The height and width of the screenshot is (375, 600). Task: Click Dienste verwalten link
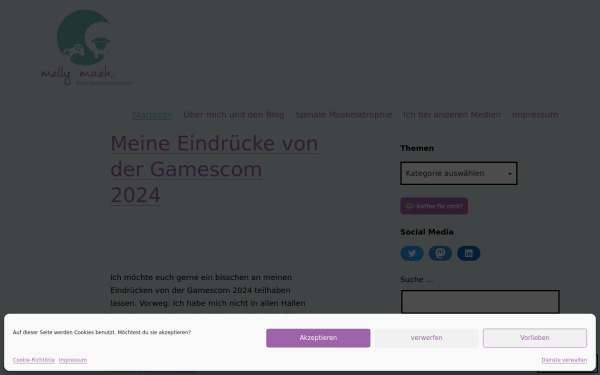tap(564, 360)
